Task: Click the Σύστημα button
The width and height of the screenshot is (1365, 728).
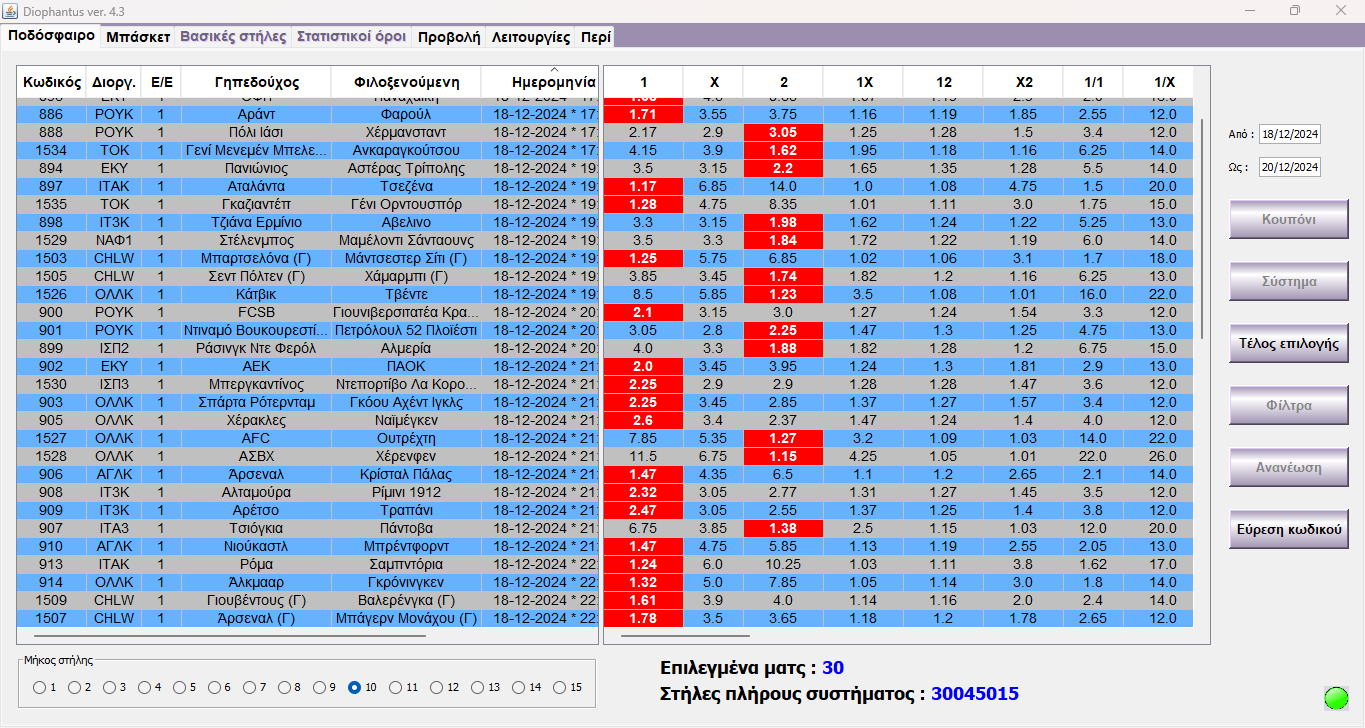Action: 1288,281
